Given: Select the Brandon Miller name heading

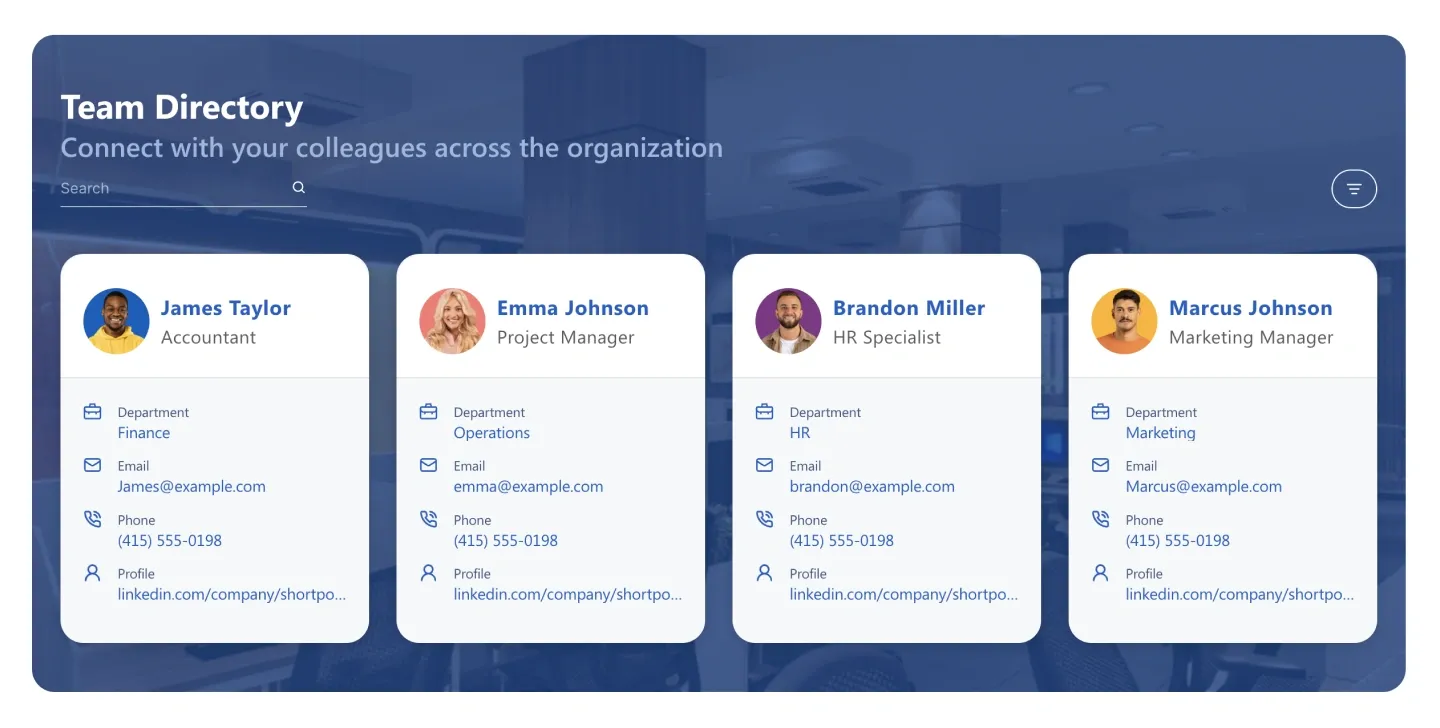Looking at the screenshot, I should pyautogui.click(x=909, y=308).
